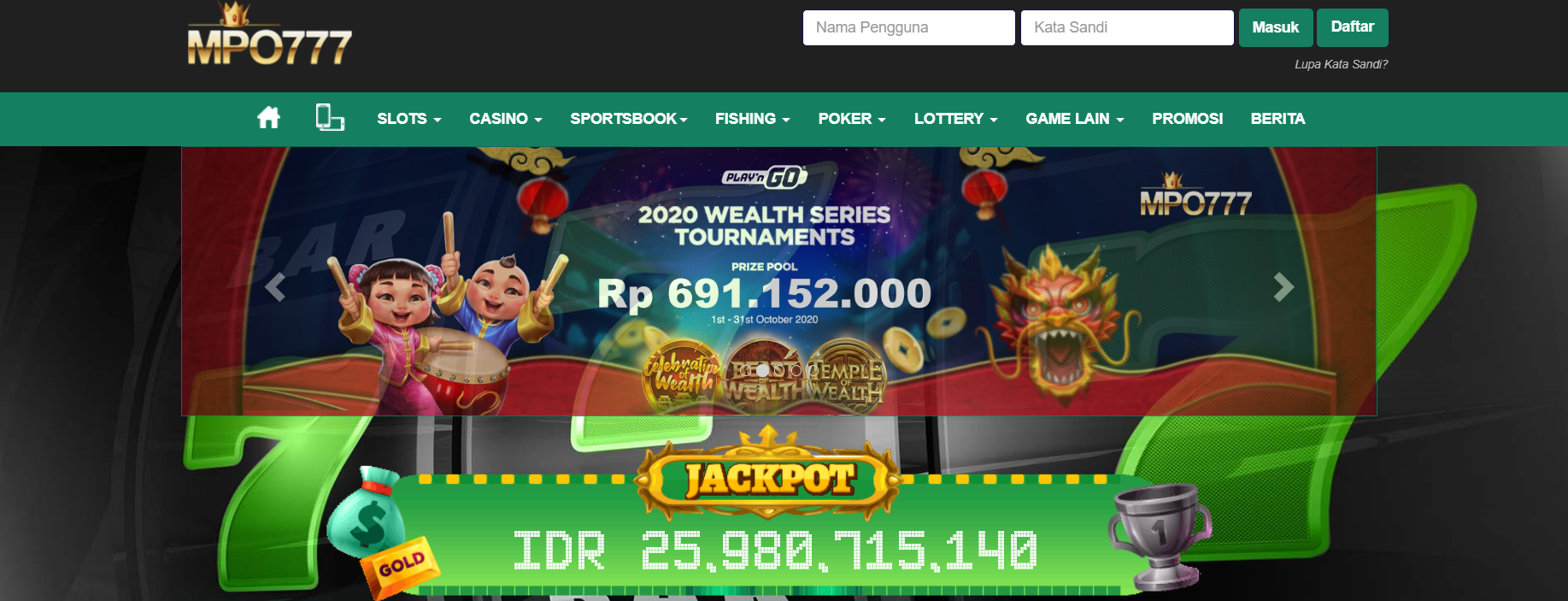The height and width of the screenshot is (601, 1568).
Task: Click the Masuk login button
Action: pyautogui.click(x=1276, y=27)
